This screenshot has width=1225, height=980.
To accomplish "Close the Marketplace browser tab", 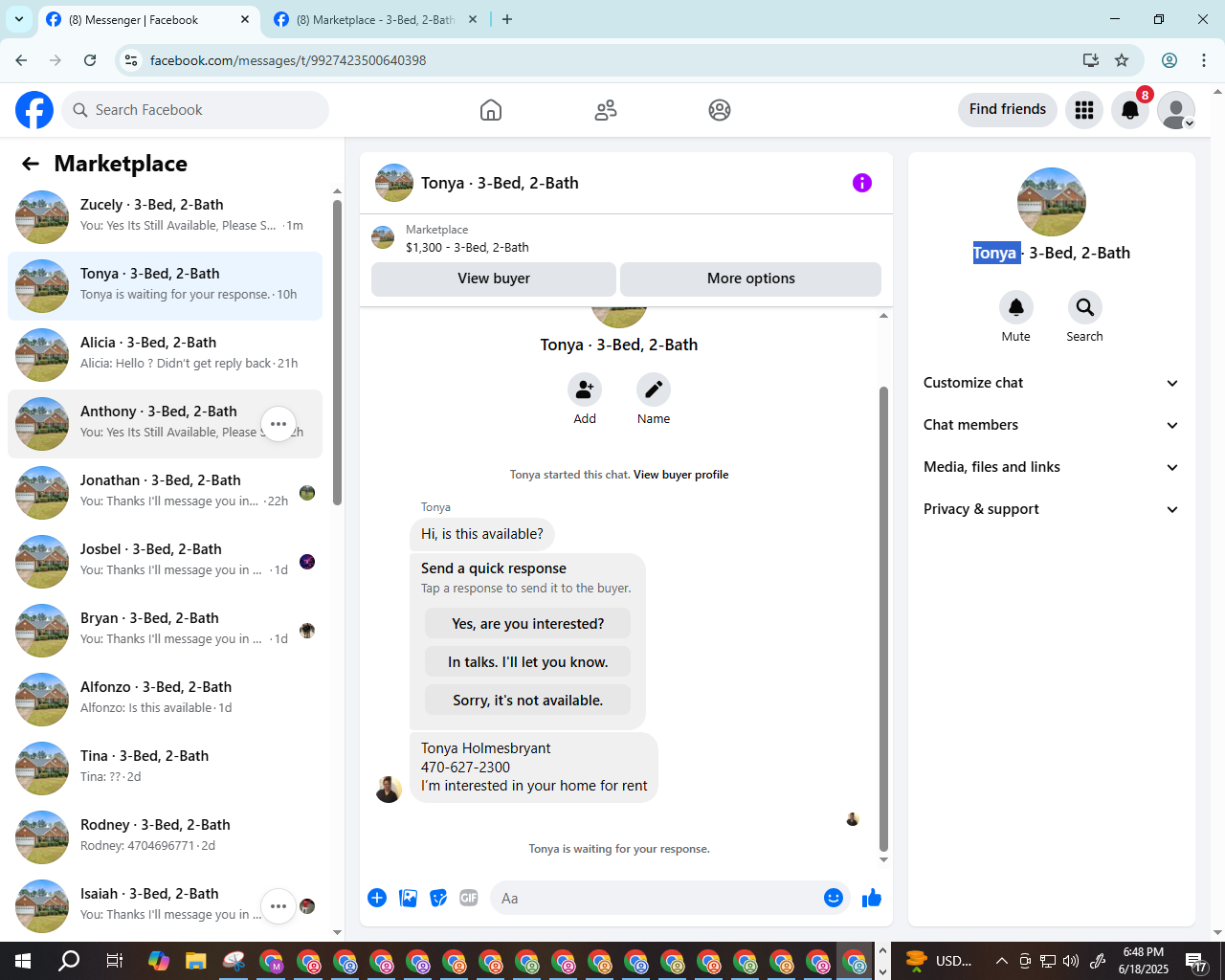I will coord(473,19).
